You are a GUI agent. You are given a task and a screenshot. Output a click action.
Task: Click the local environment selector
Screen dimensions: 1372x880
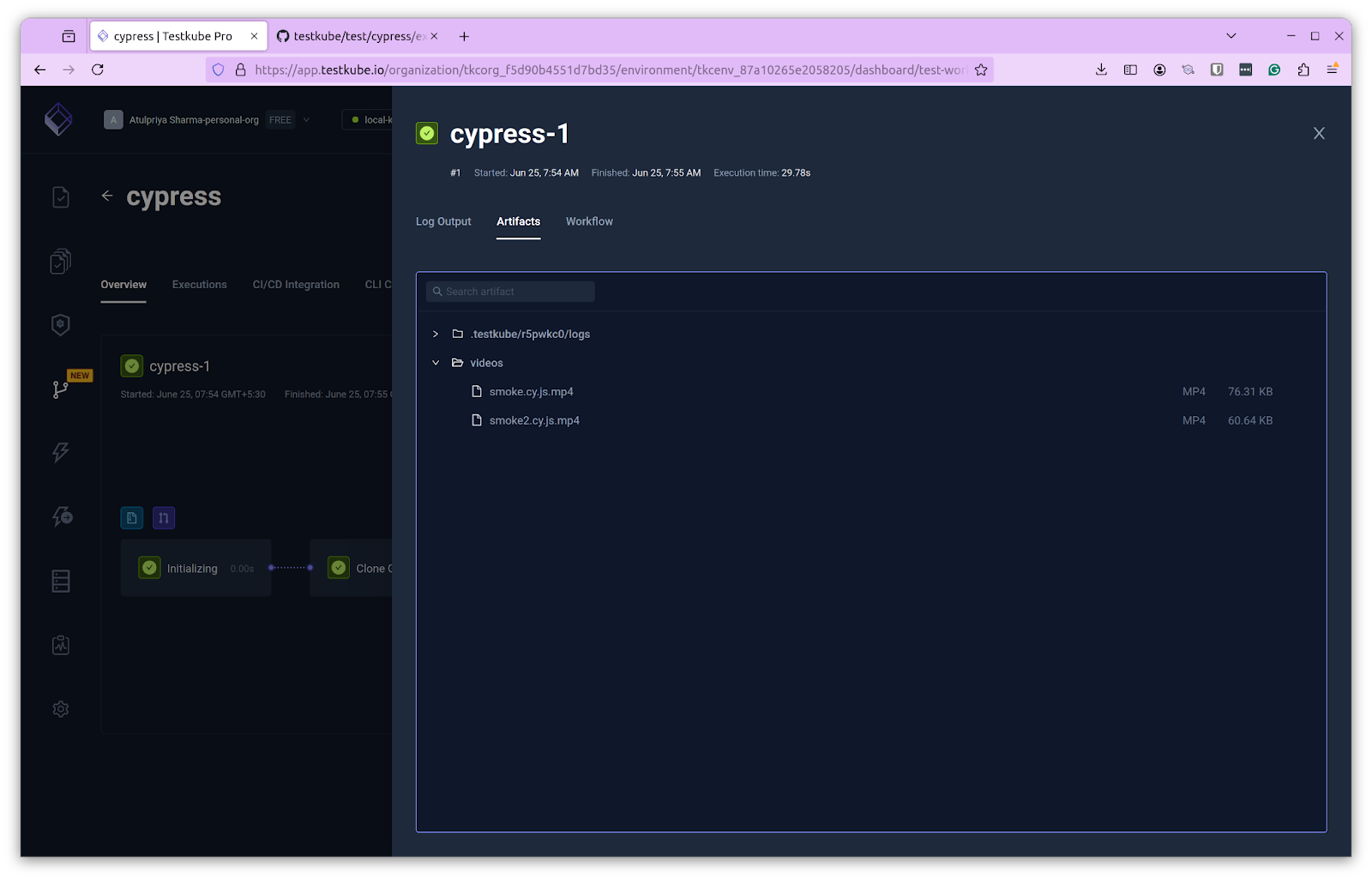(x=369, y=120)
